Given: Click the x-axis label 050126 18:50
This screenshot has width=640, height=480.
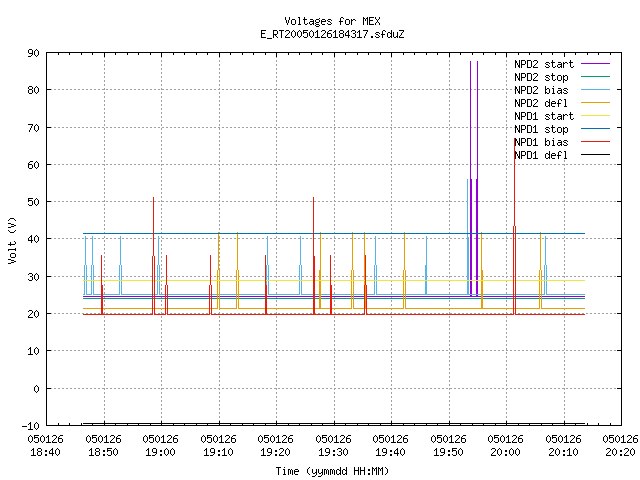Looking at the screenshot, I should point(103,446).
